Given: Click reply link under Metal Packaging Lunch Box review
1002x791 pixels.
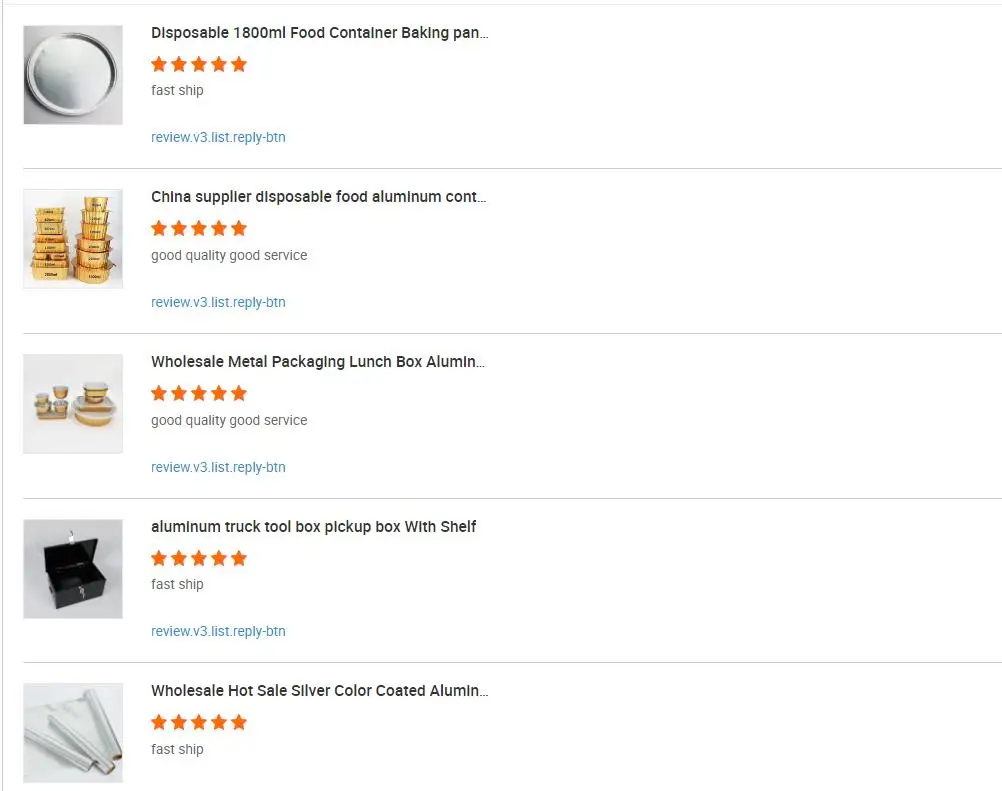Looking at the screenshot, I should 218,467.
